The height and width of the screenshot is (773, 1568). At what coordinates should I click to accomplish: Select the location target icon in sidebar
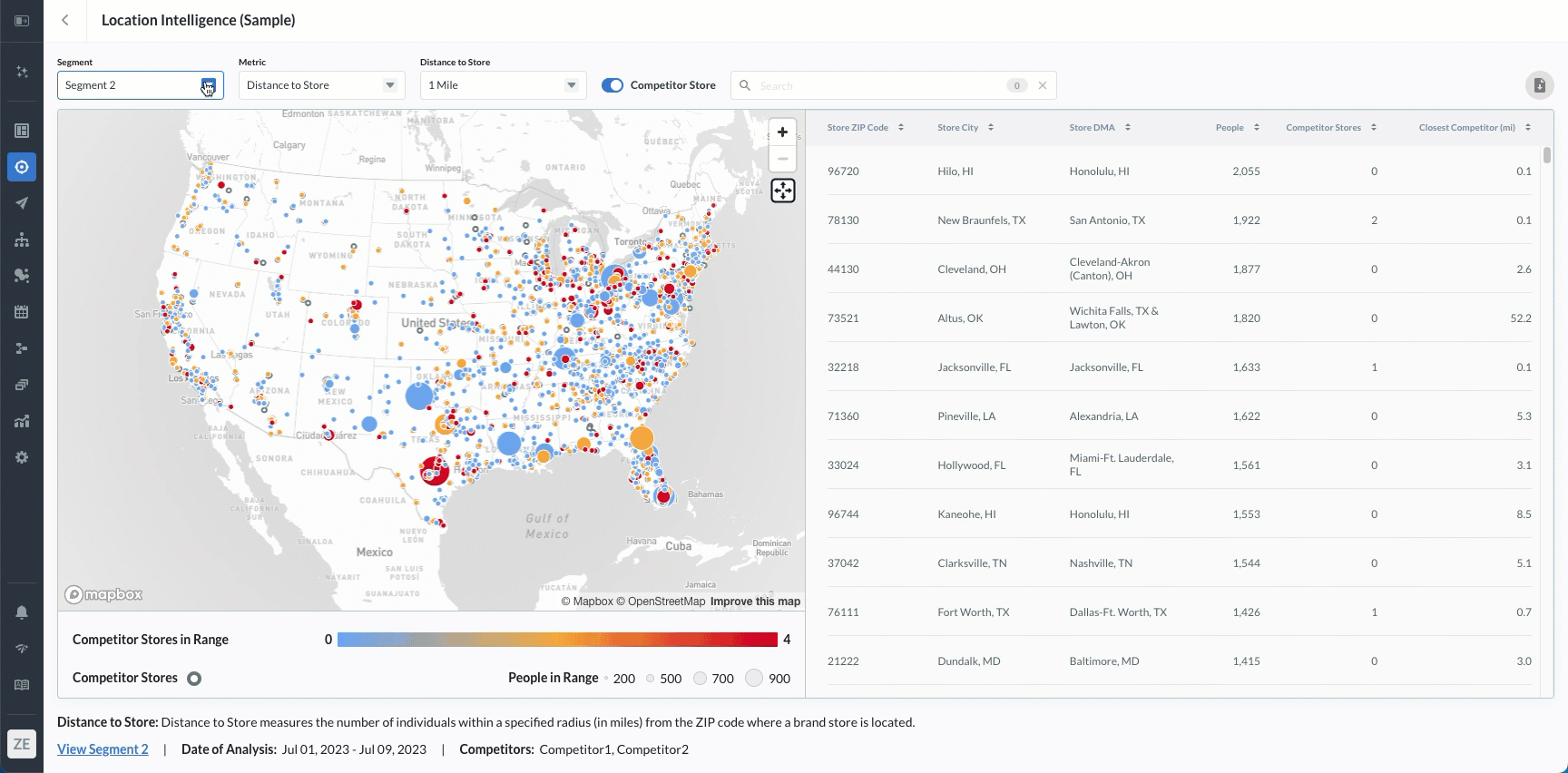click(x=22, y=167)
